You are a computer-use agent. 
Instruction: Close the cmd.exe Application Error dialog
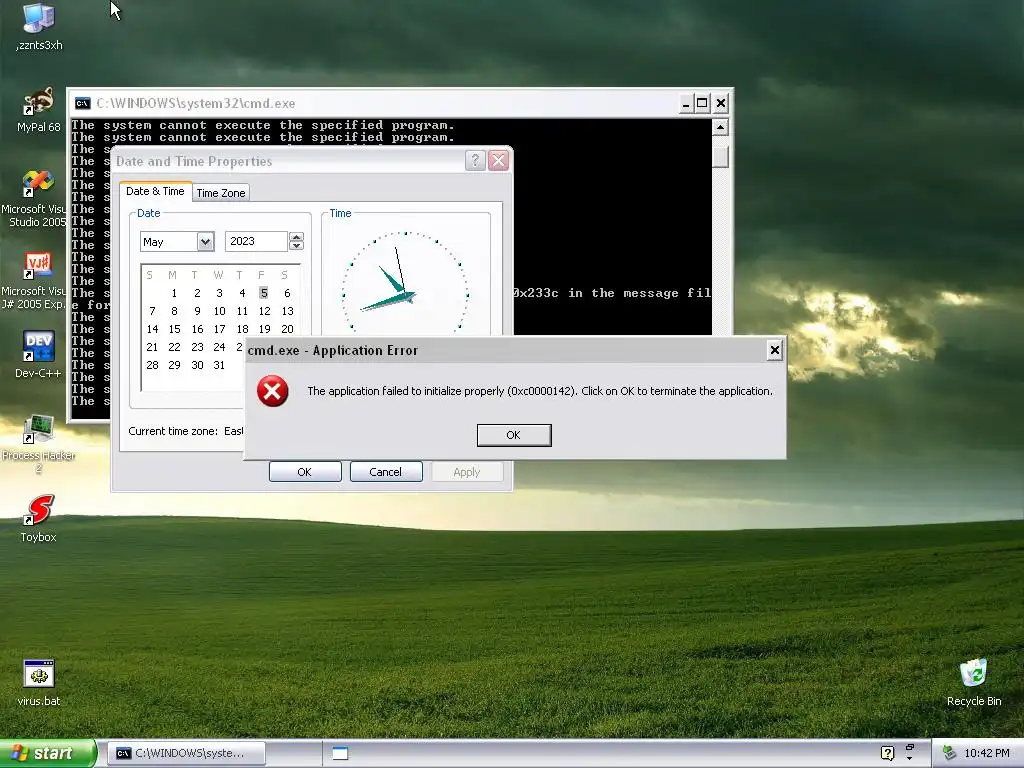click(x=775, y=350)
